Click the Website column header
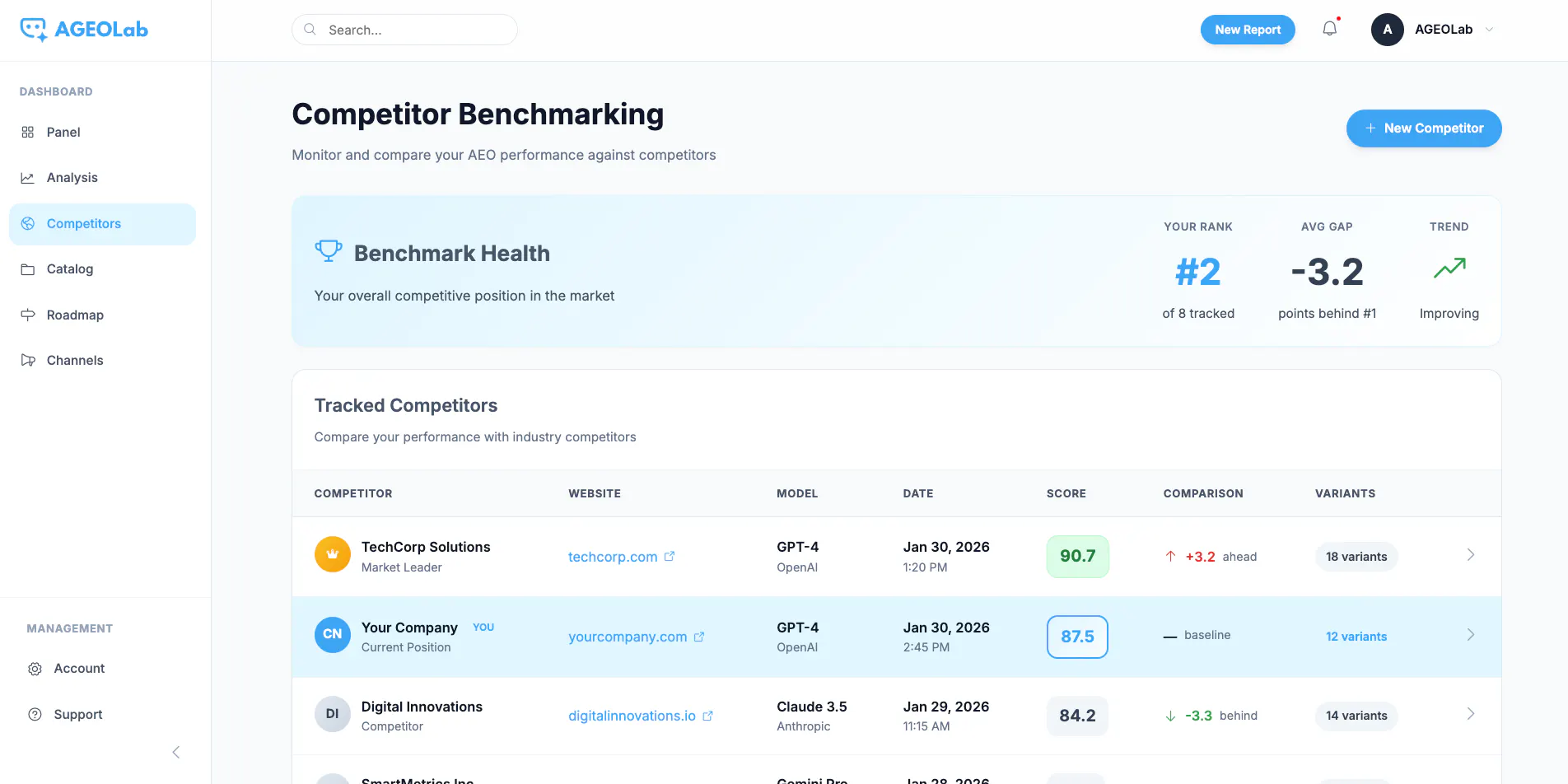The width and height of the screenshot is (1568, 784). 595,493
